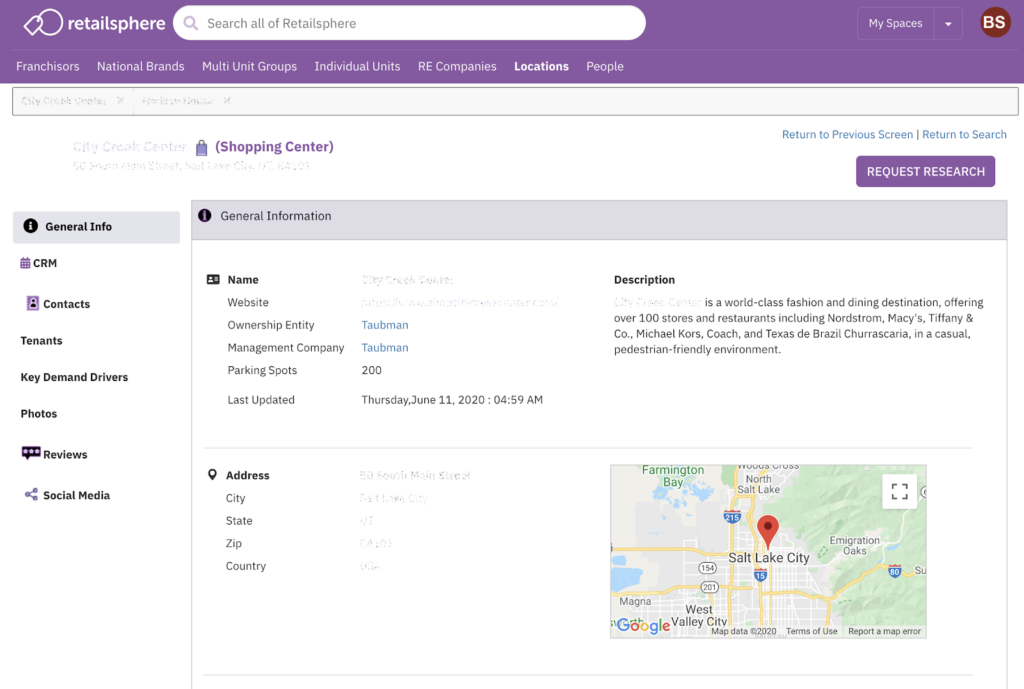Select the Locations tab
Screen dimensions: 1024x689
click(x=541, y=67)
